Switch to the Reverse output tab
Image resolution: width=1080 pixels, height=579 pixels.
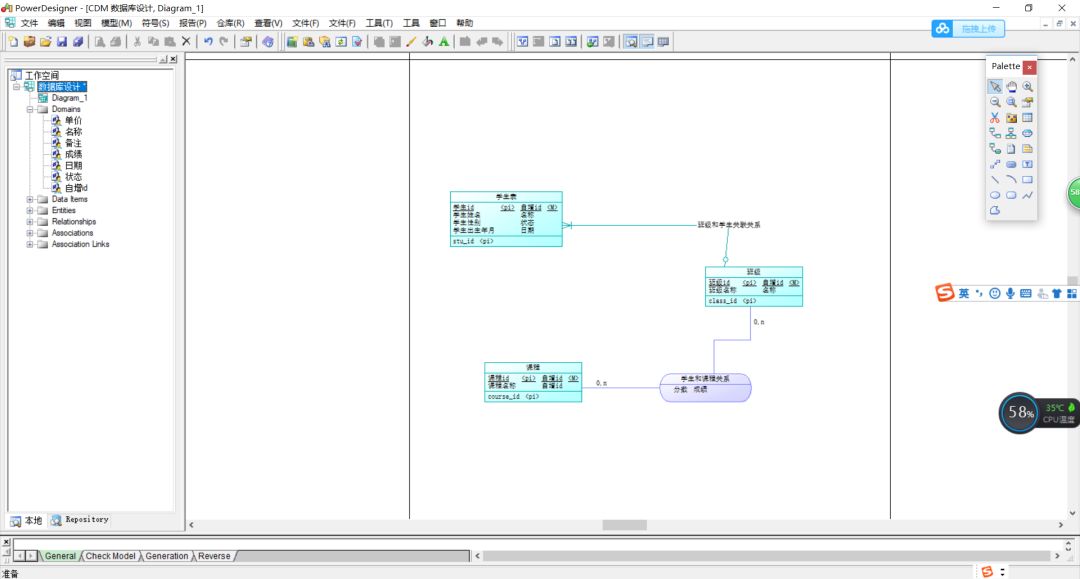214,556
